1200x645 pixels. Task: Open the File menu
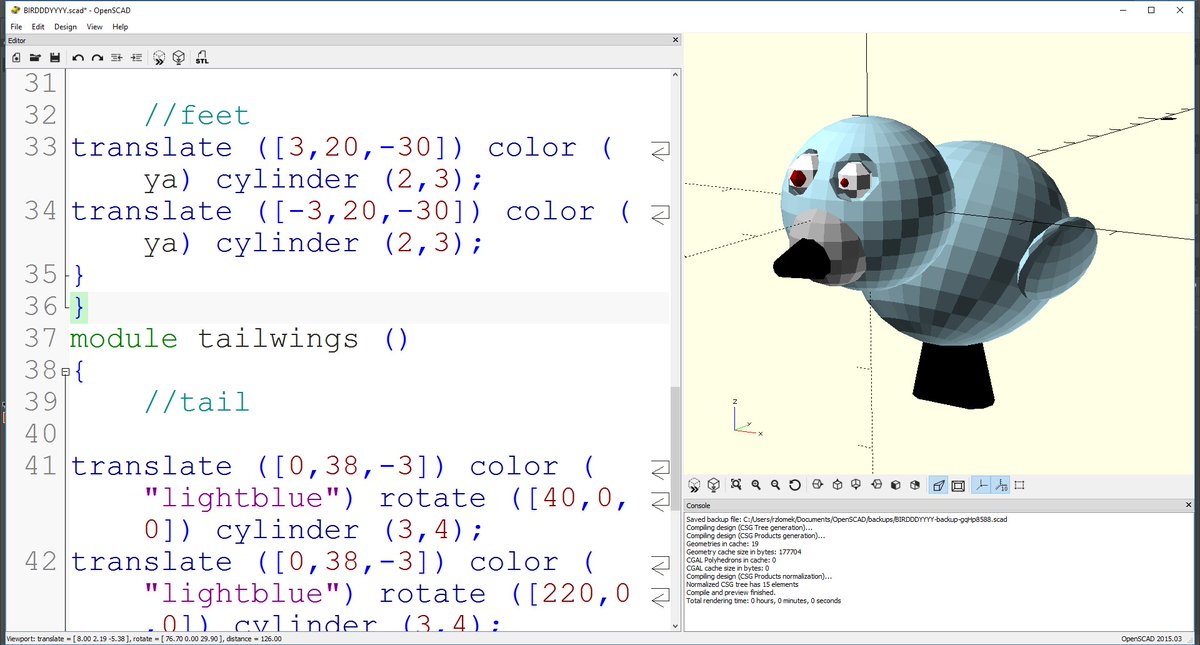[x=16, y=26]
